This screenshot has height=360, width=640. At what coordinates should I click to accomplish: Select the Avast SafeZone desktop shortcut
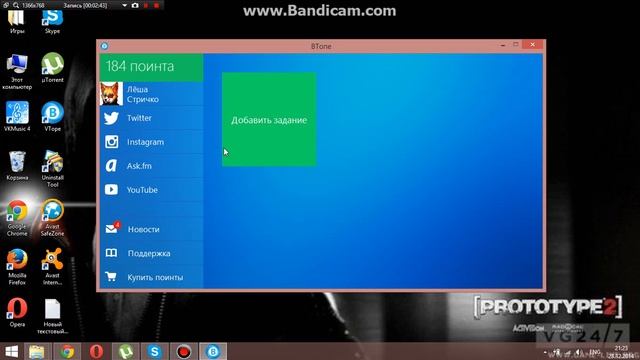coord(52,218)
